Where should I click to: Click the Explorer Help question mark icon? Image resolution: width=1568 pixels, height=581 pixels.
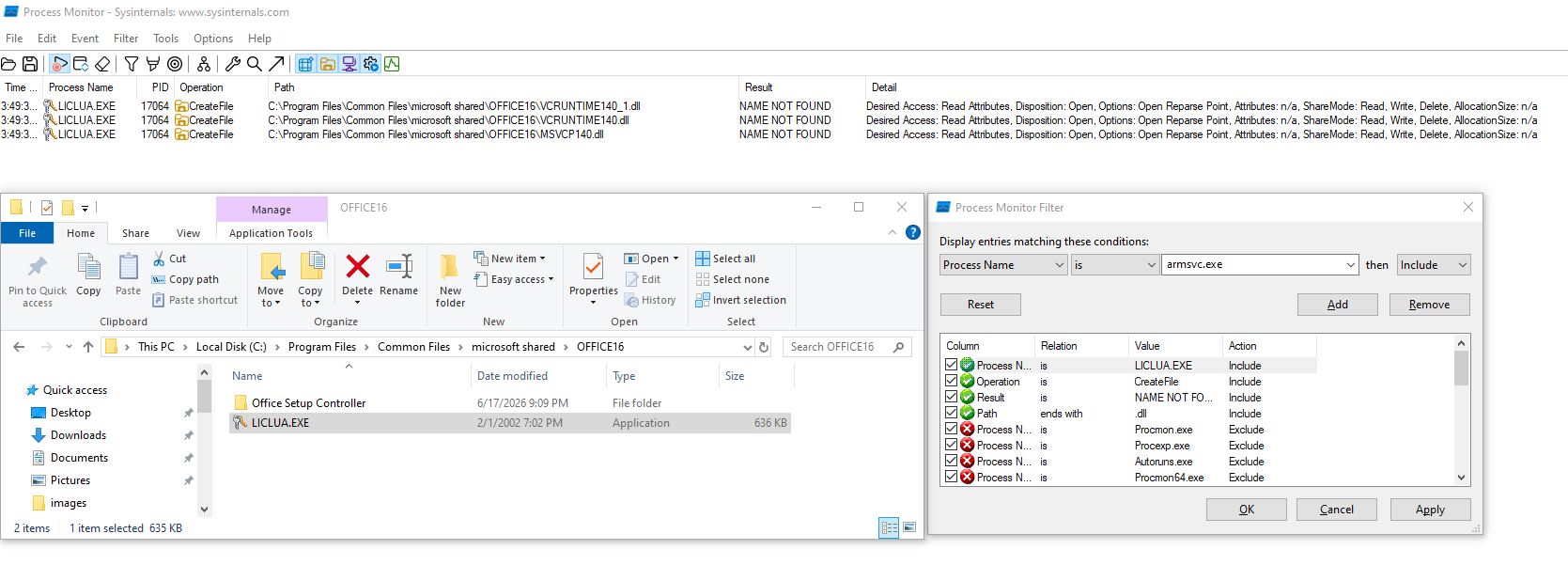[x=912, y=232]
